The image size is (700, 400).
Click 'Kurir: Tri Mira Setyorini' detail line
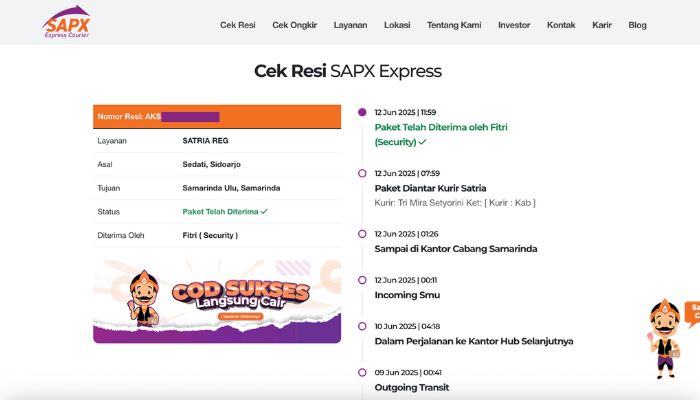point(455,203)
